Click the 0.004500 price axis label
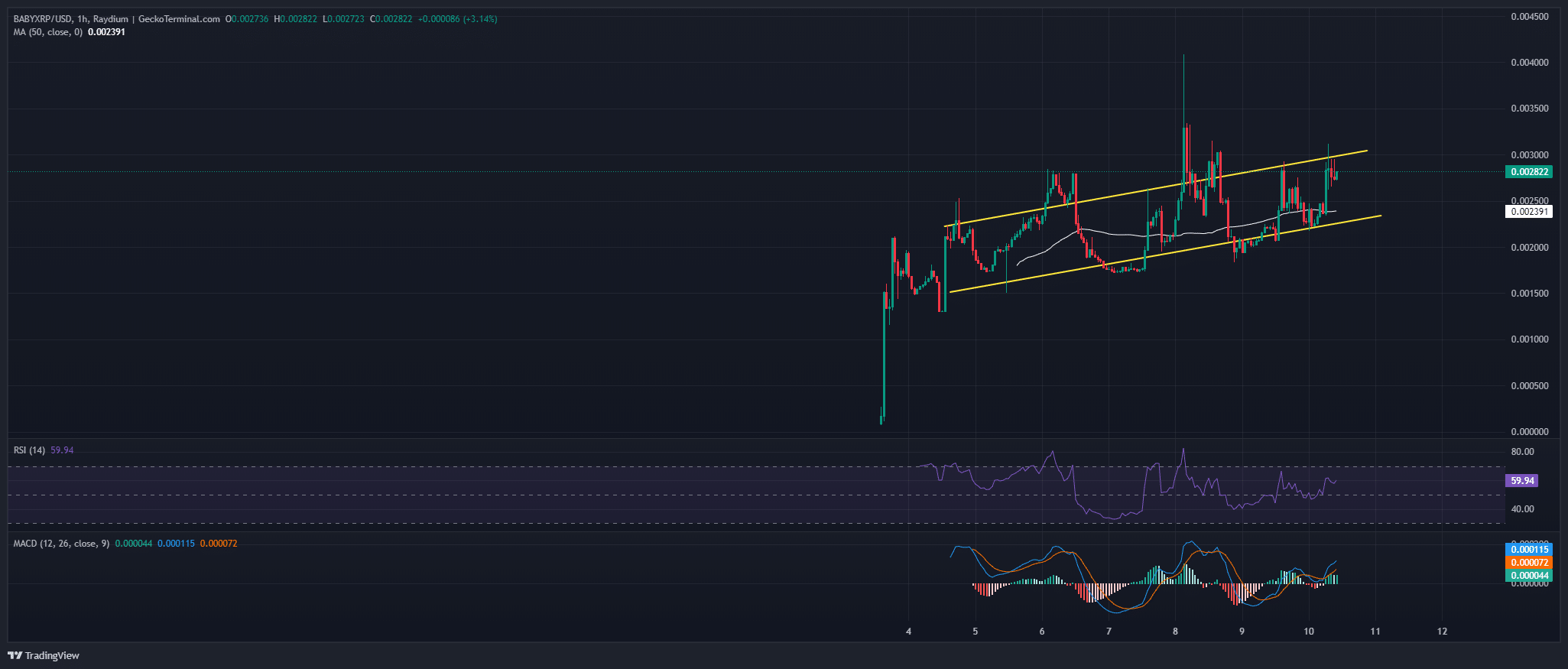 tap(1530, 17)
